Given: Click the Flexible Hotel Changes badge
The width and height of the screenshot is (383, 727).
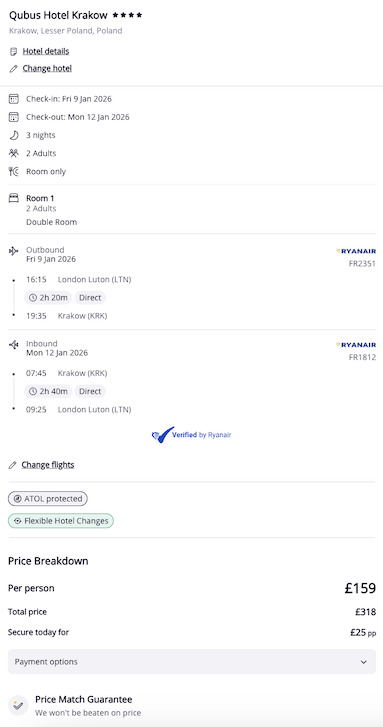Looking at the screenshot, I should coord(61,521).
